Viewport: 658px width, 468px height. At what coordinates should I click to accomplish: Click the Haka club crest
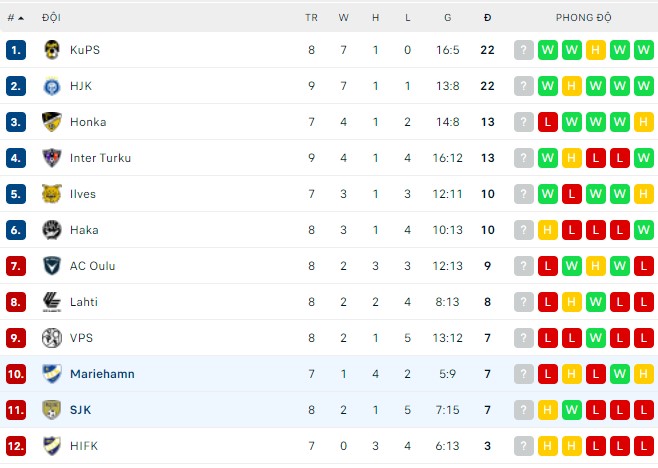[52, 230]
